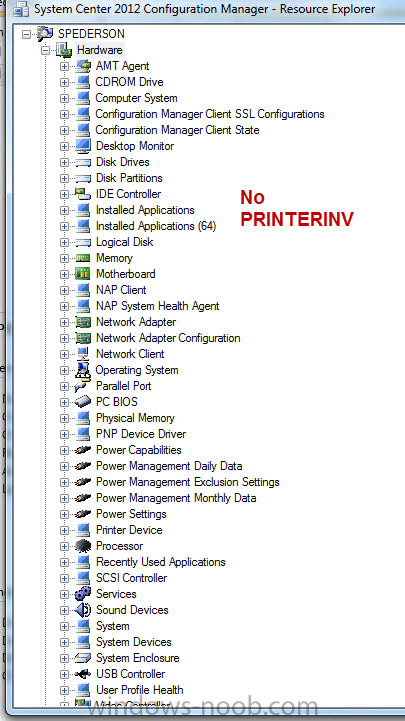Select Recently Used Applications
This screenshot has height=721, width=405.
pyautogui.click(x=160, y=562)
